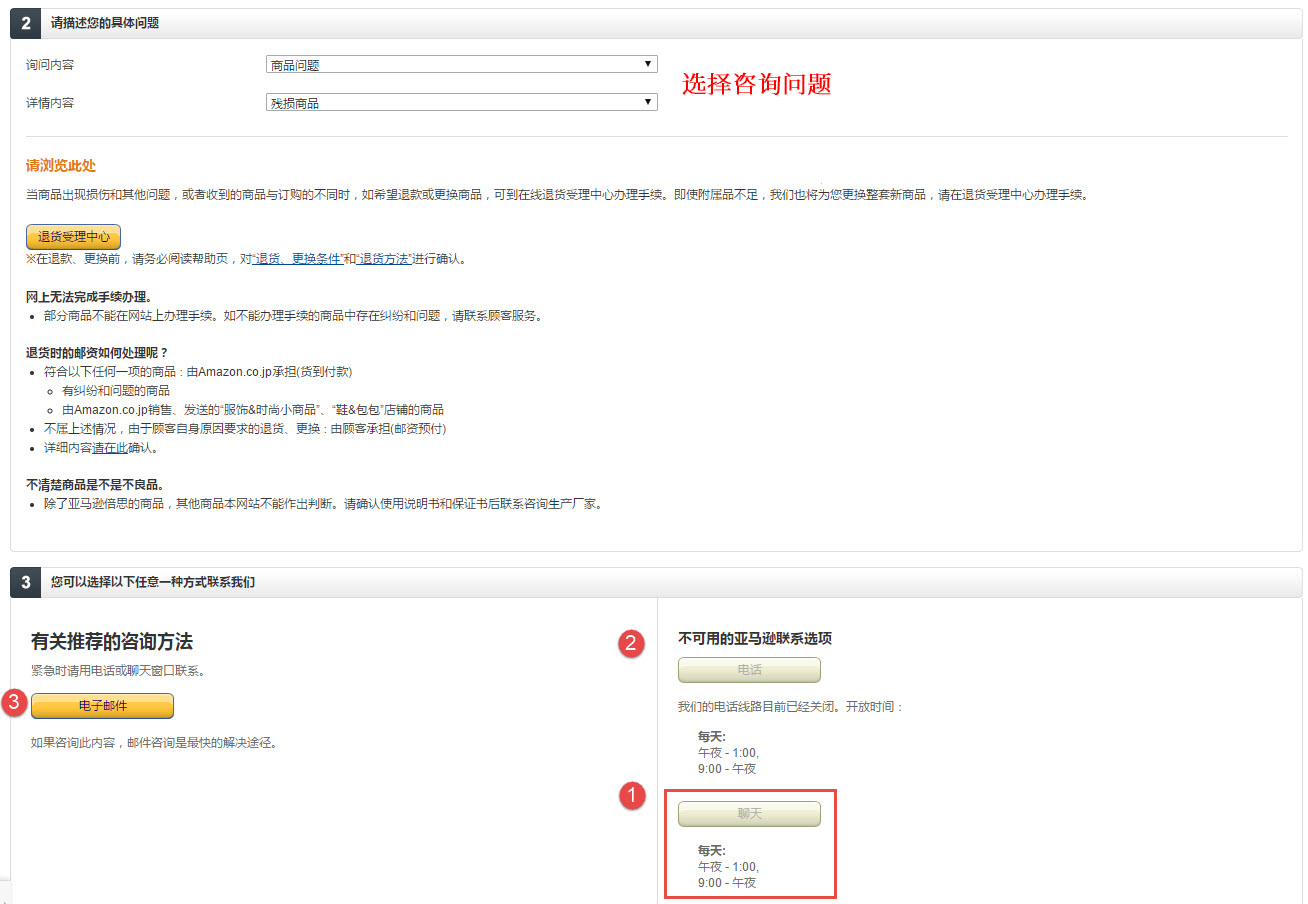The width and height of the screenshot is (1308, 904).
Task: Follow the 请在此 link for details
Action: tap(110, 448)
